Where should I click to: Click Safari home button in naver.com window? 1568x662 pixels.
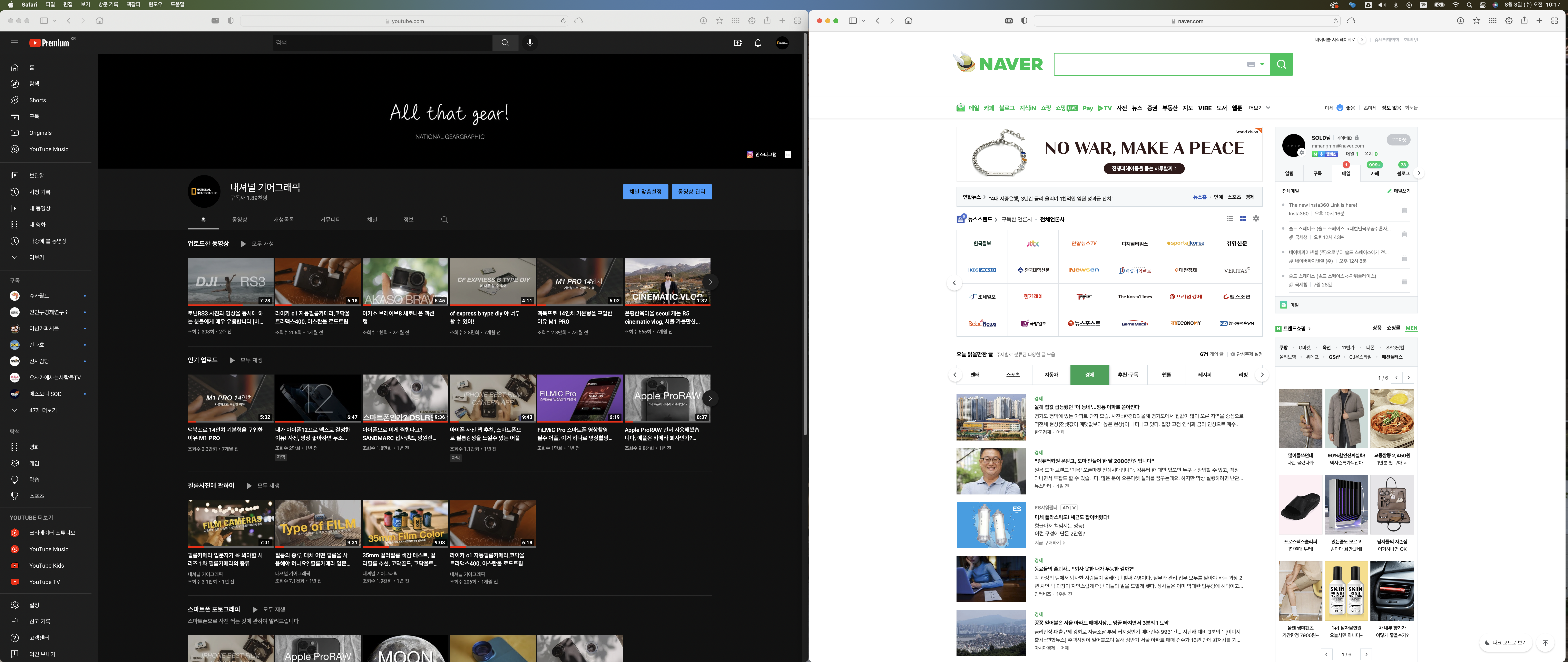[908, 21]
